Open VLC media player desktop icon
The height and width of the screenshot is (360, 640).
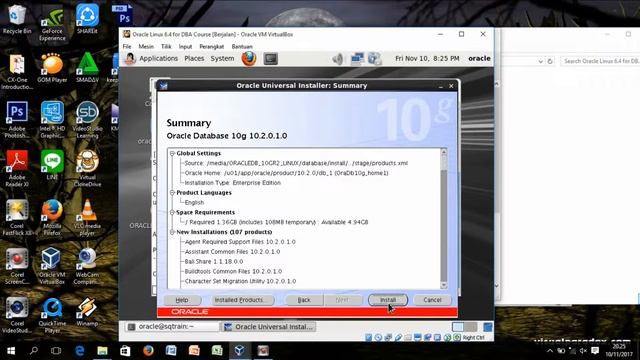[x=87, y=218]
